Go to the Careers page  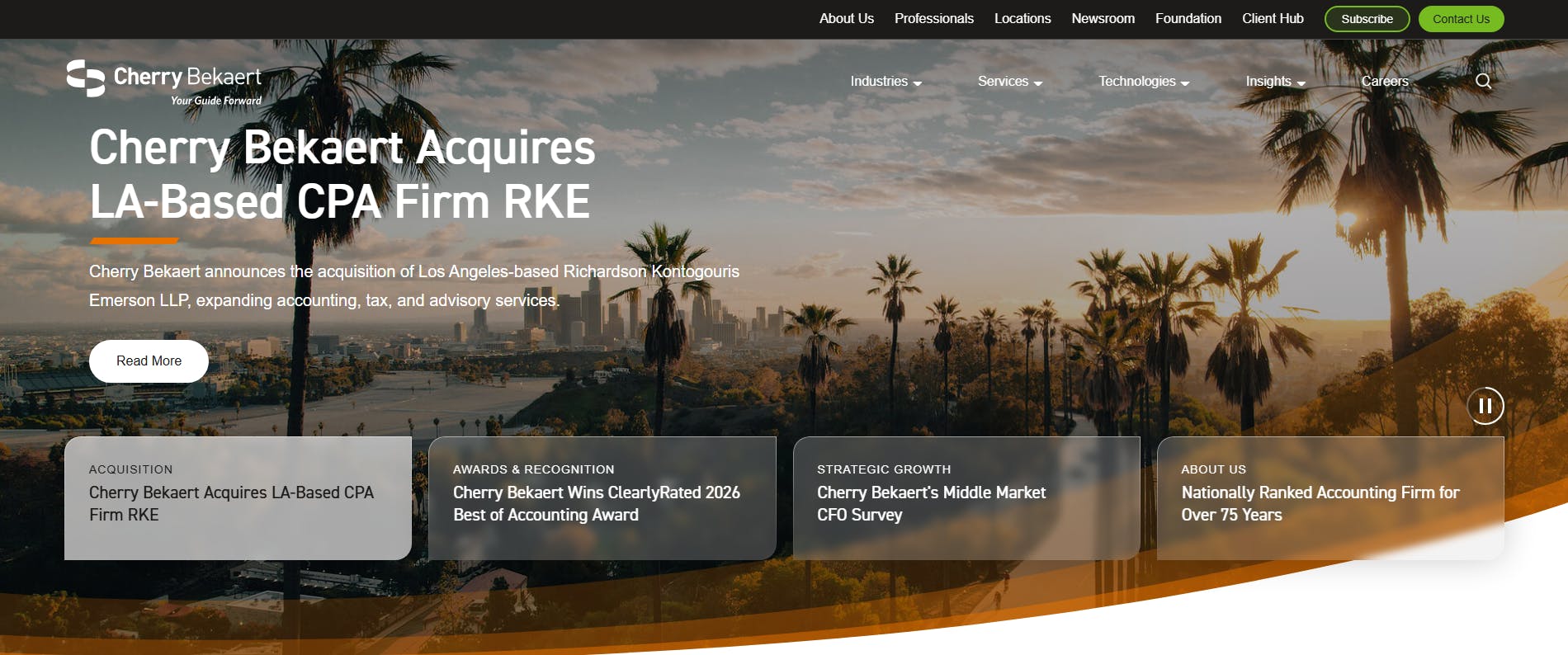coord(1385,81)
